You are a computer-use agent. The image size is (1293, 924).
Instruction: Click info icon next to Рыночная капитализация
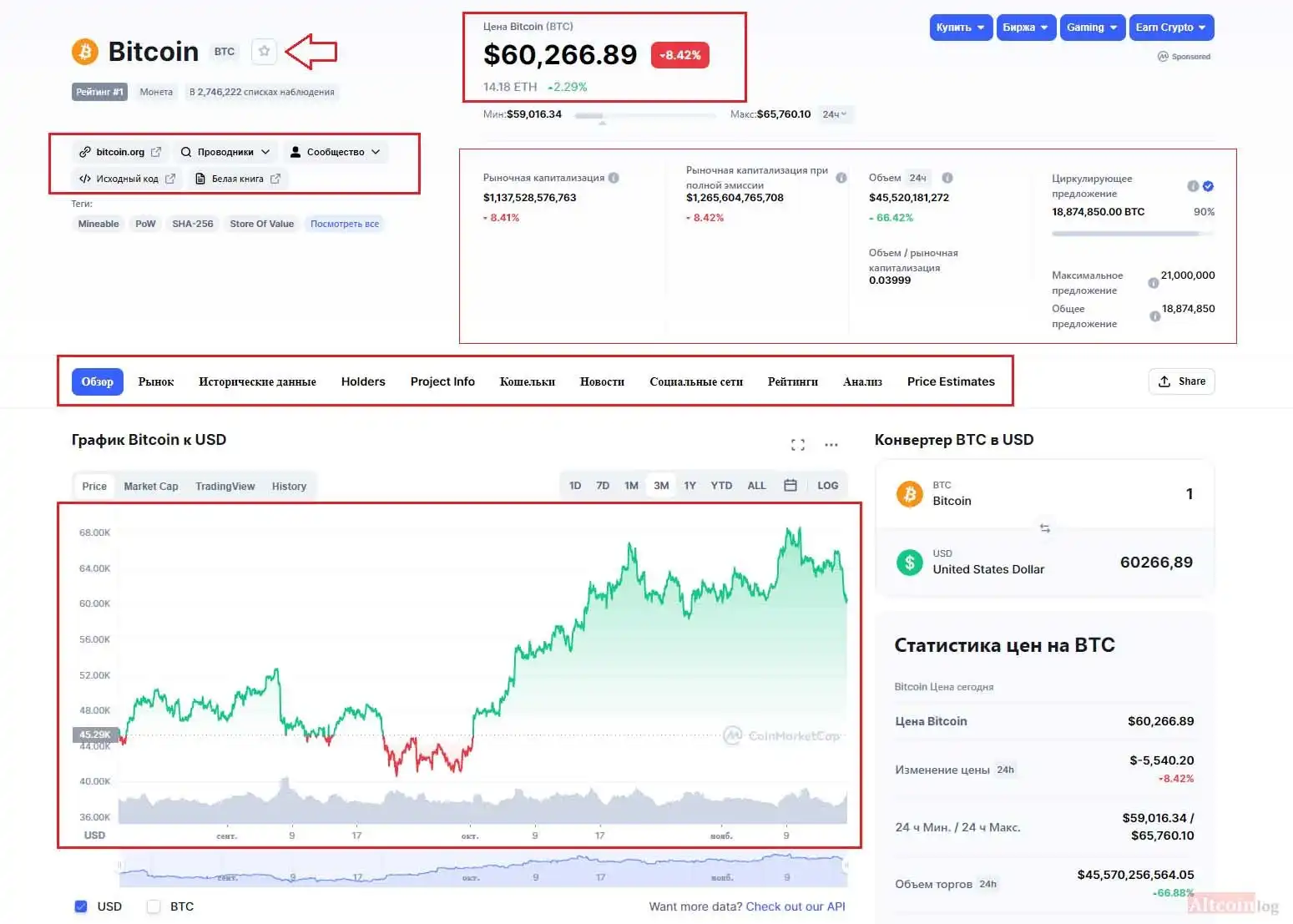614,178
